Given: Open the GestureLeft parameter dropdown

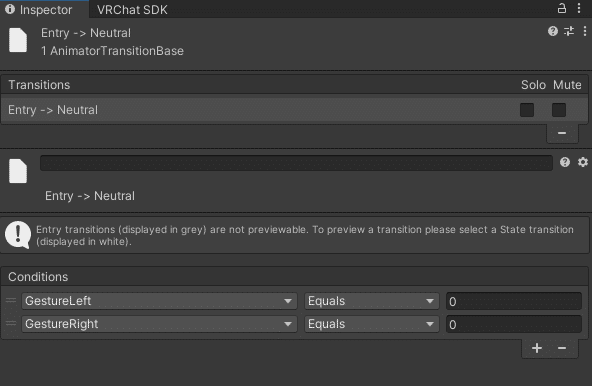Looking at the screenshot, I should [159, 301].
